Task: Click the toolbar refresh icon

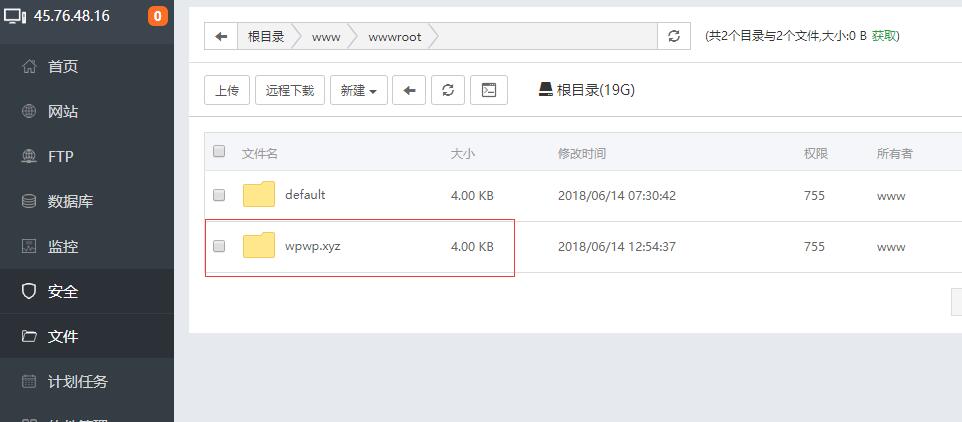Action: point(447,90)
